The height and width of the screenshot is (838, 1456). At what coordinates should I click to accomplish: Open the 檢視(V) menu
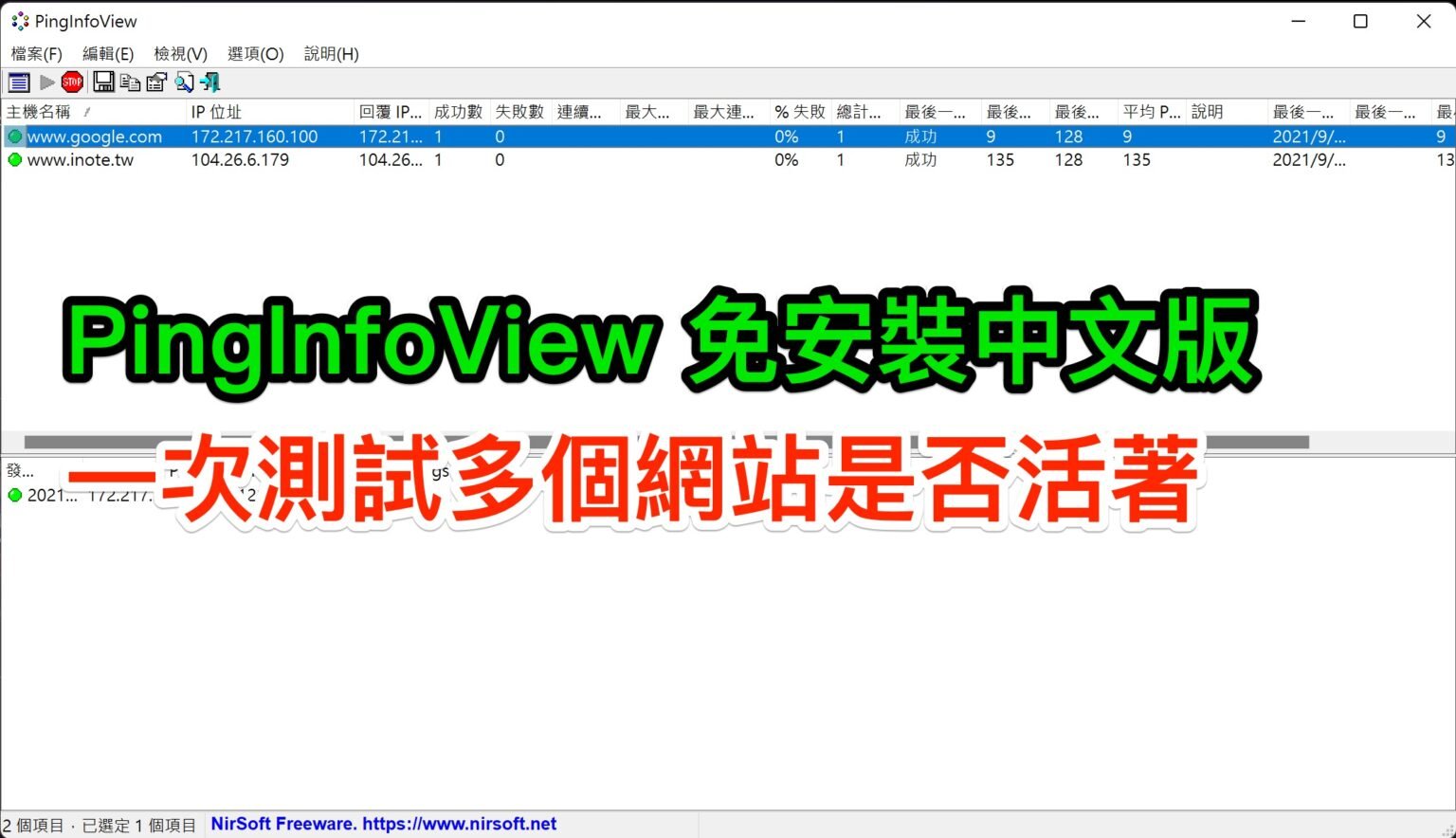[x=180, y=54]
